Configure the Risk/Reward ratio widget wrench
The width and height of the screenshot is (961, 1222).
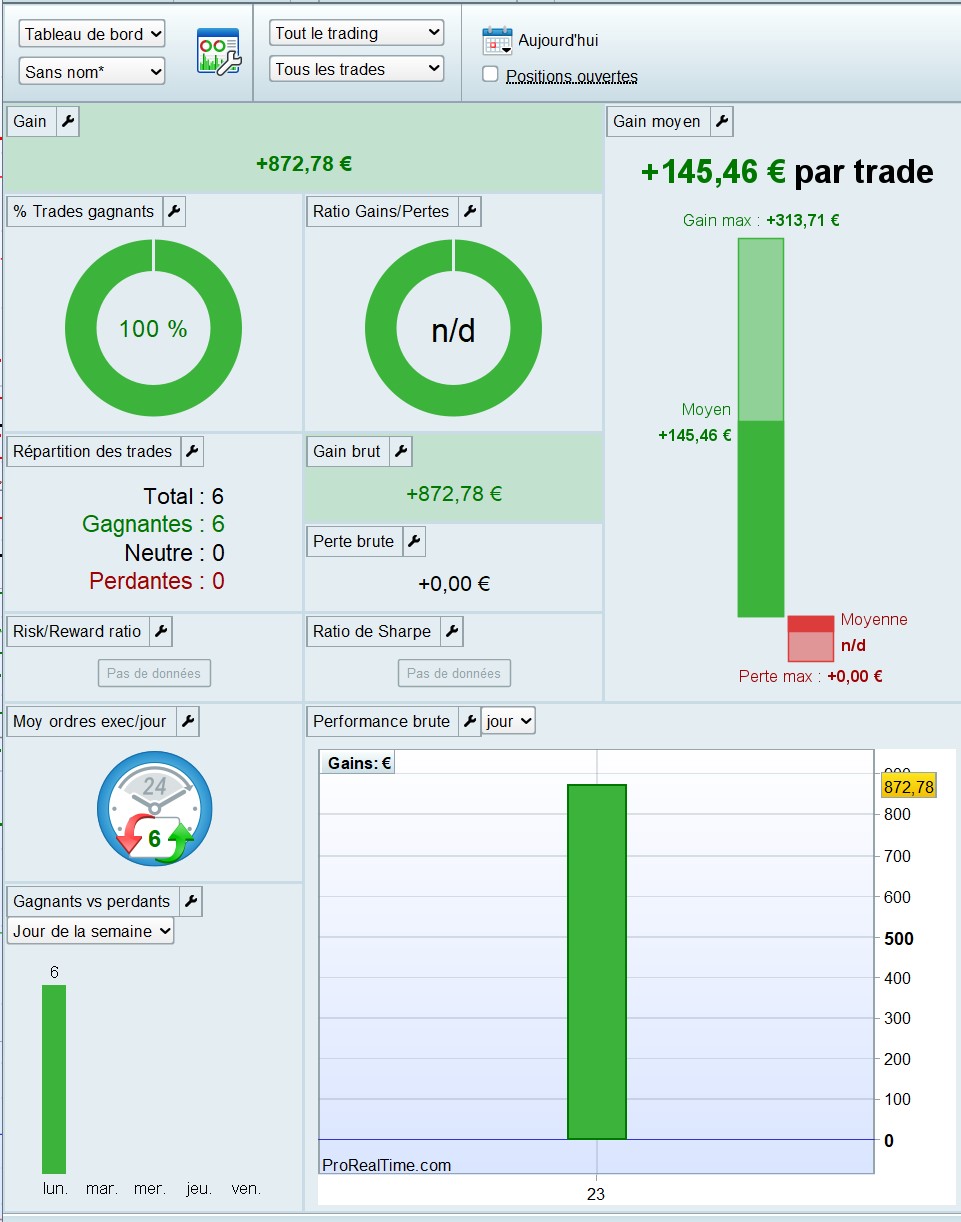pos(161,631)
